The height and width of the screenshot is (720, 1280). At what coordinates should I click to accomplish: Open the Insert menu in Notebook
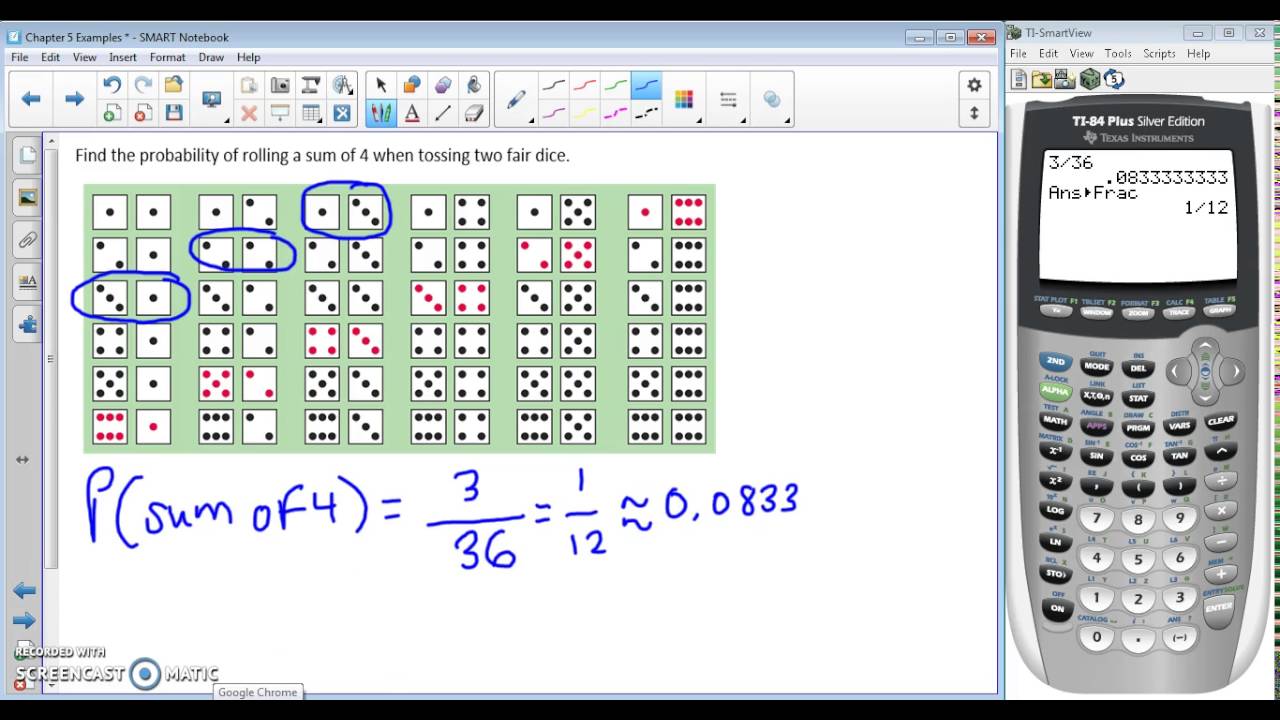coord(123,57)
